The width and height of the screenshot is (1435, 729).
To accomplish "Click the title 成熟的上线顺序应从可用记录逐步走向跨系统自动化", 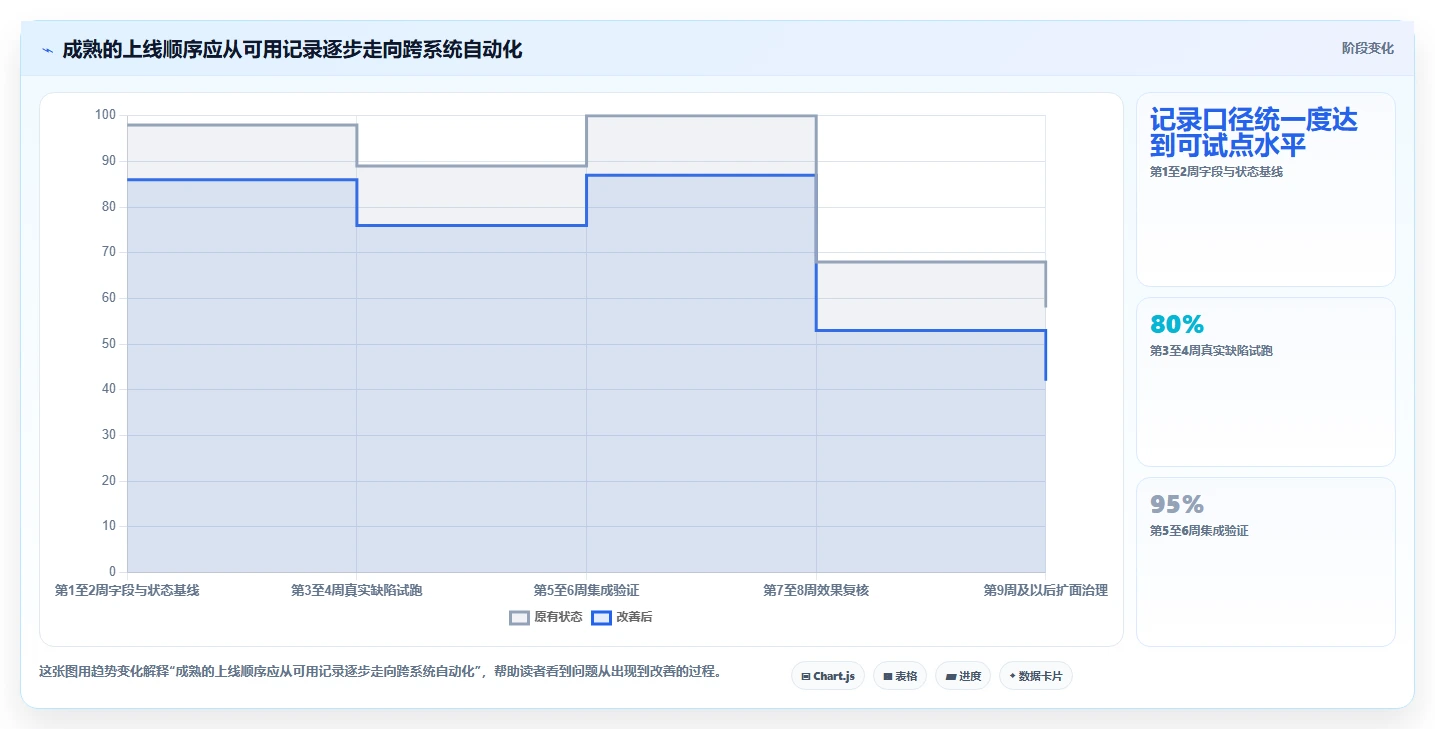I will coord(292,49).
